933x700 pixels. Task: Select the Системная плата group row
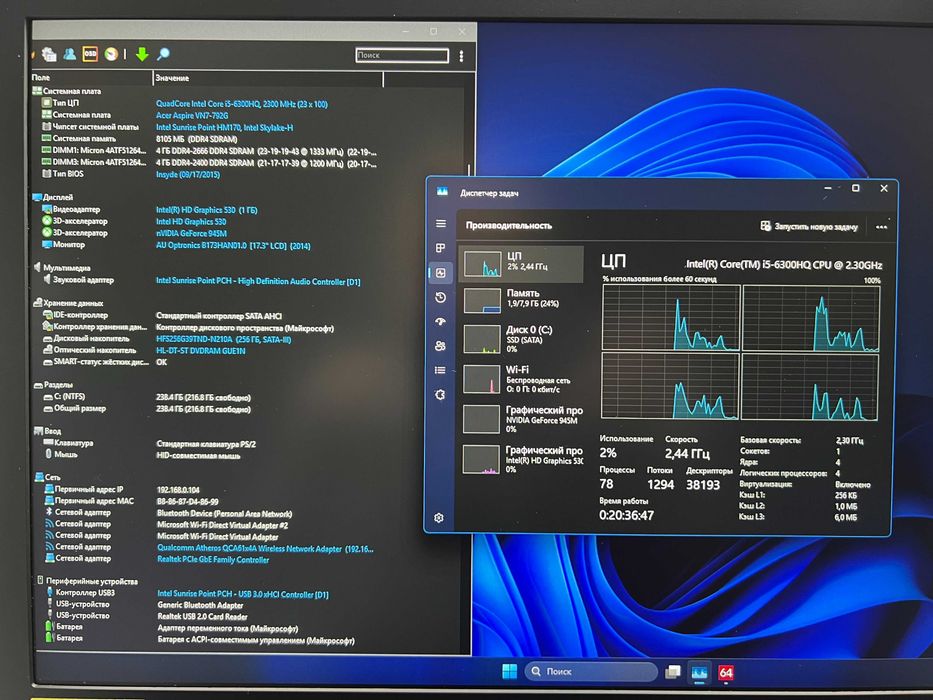67,91
